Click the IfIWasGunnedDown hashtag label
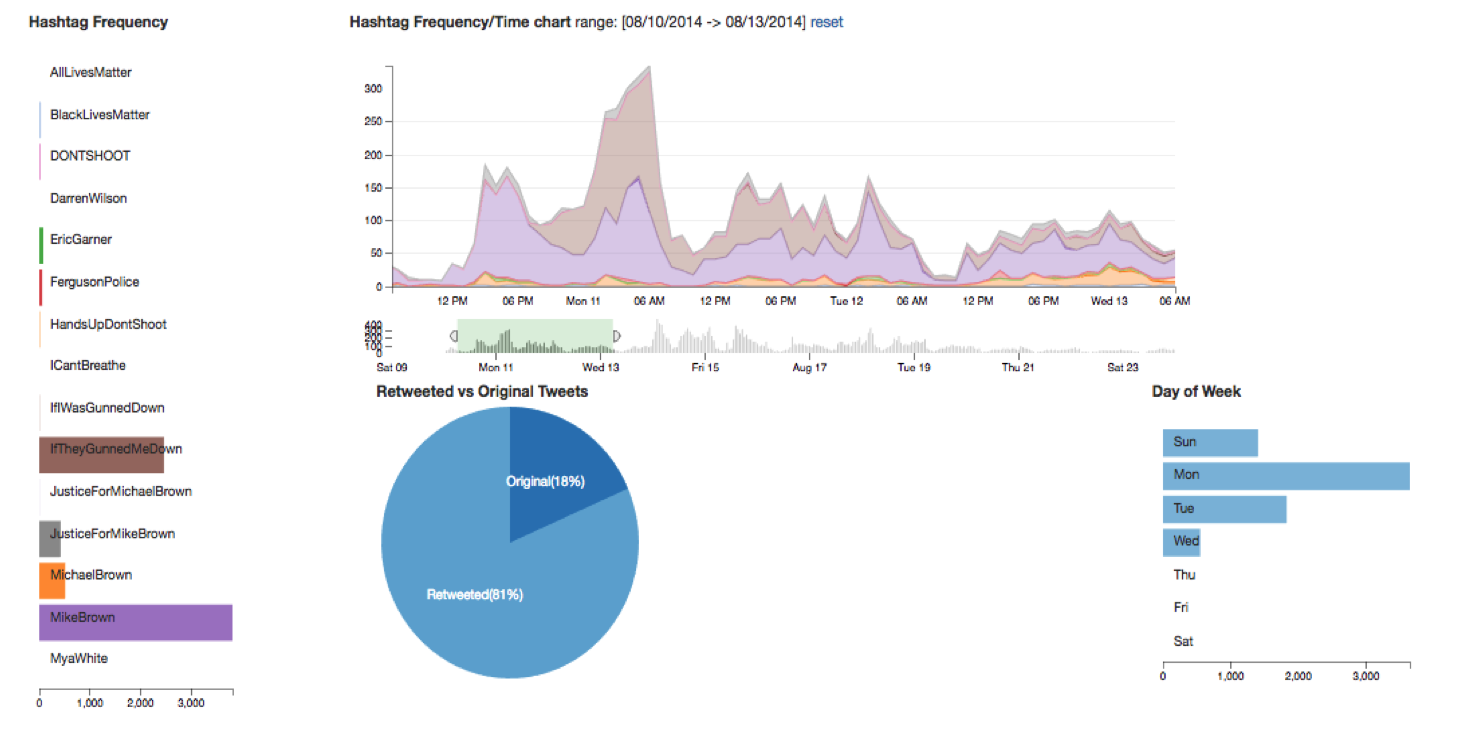 pos(107,407)
